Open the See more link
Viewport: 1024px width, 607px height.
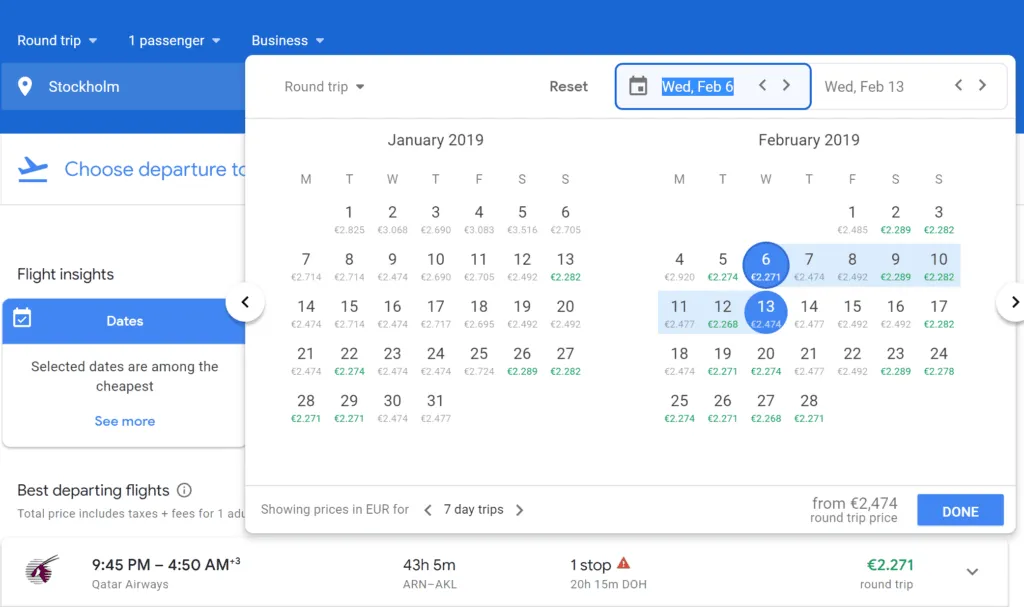(x=124, y=421)
